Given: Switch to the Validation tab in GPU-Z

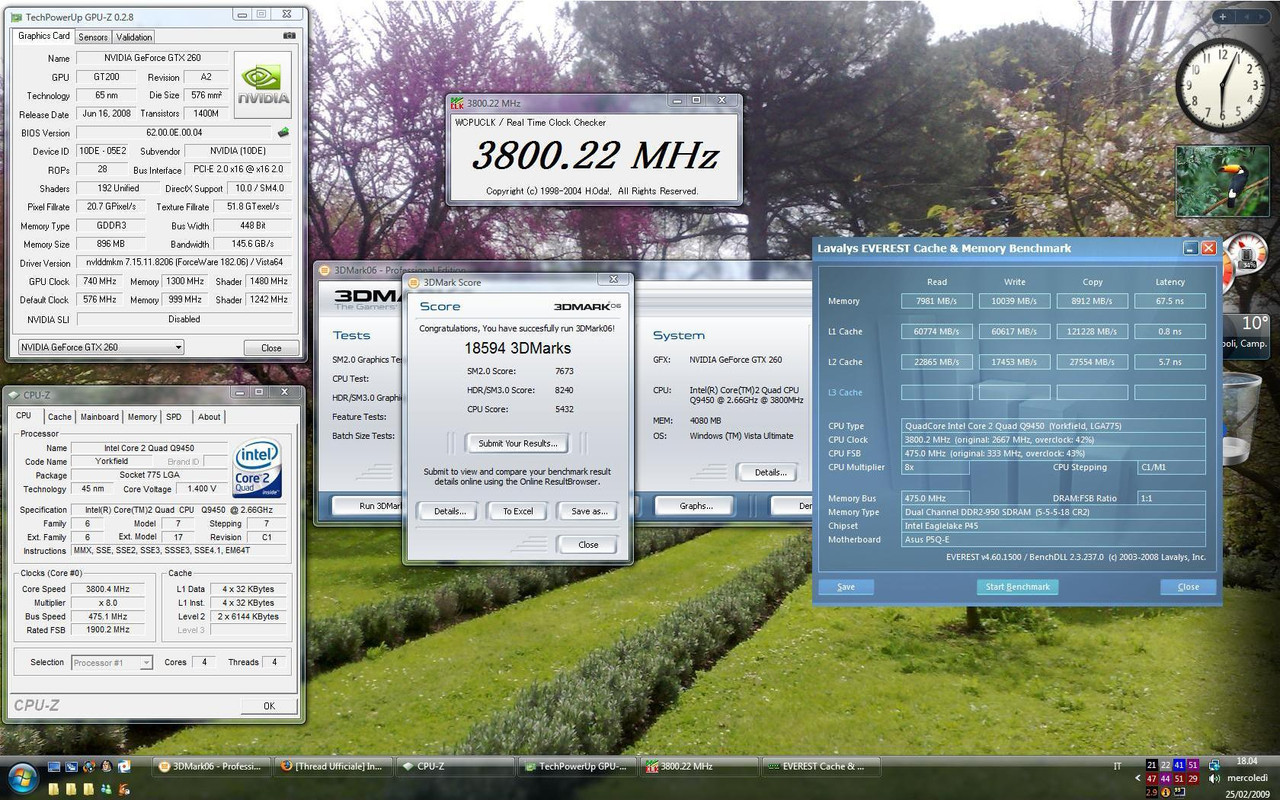Looking at the screenshot, I should point(134,37).
